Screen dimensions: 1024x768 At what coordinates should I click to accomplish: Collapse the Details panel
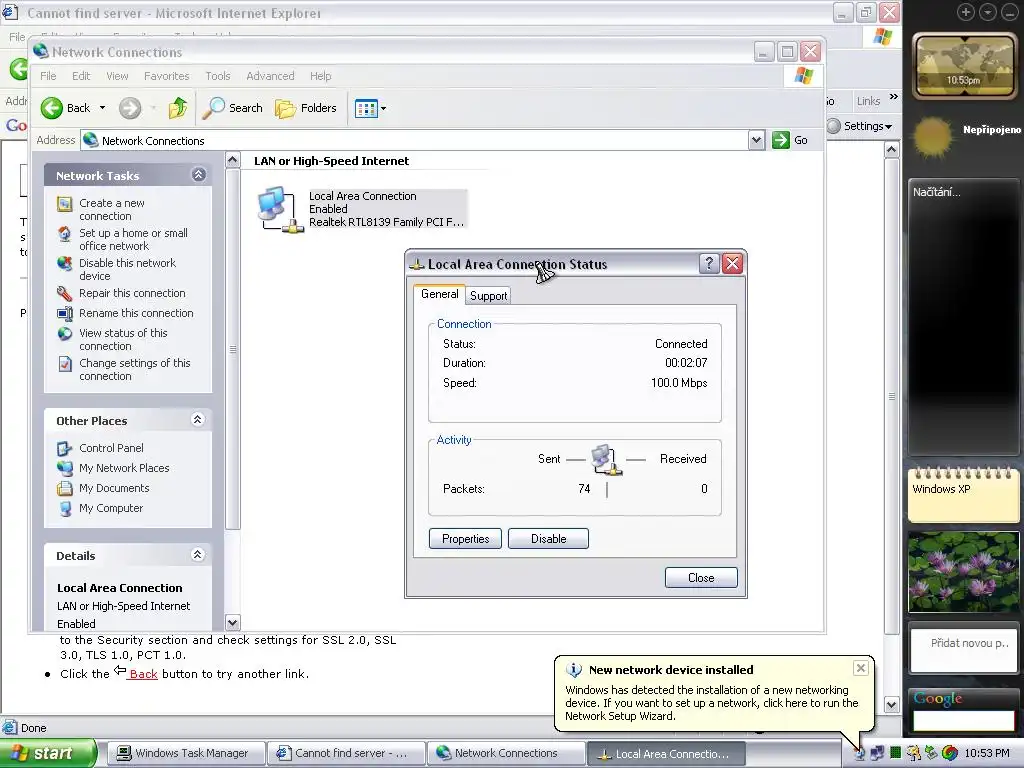198,554
